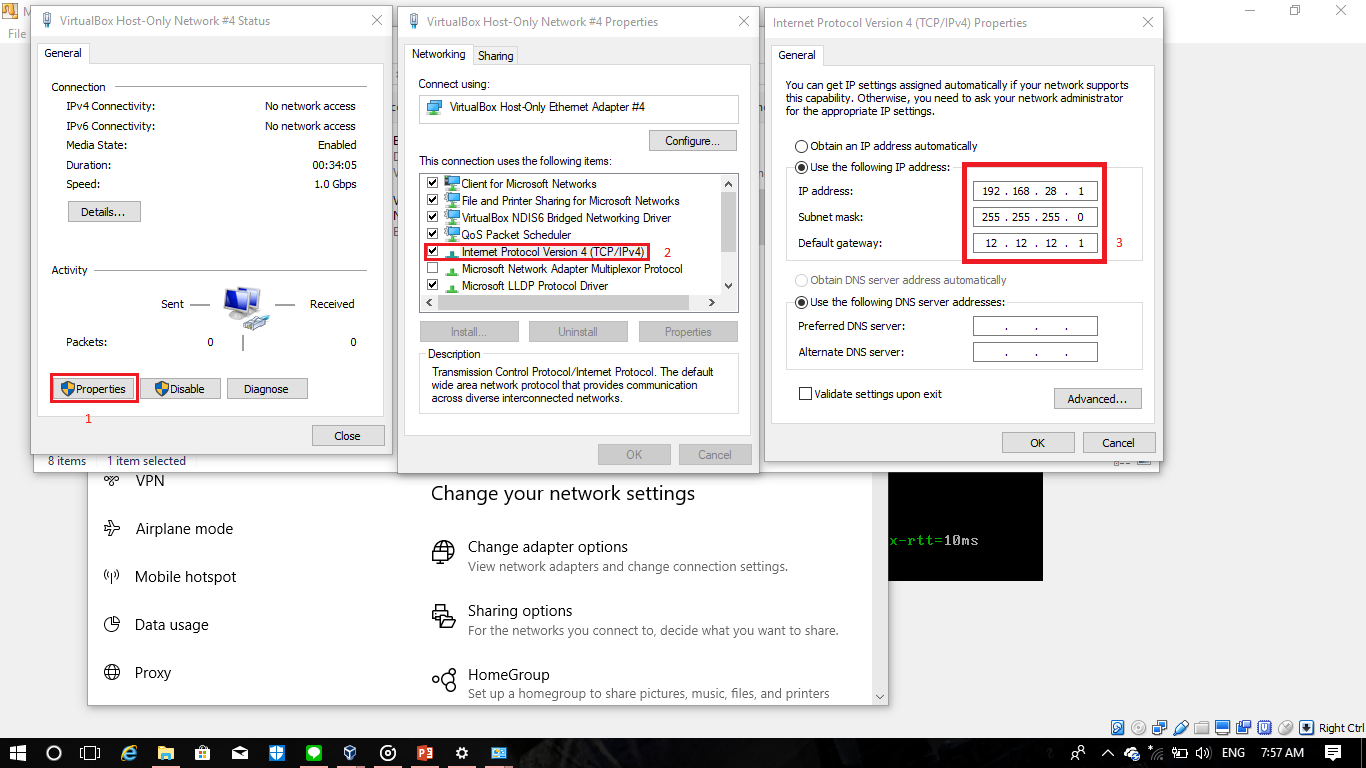Click VirtualBox display status icon

coord(1222,728)
